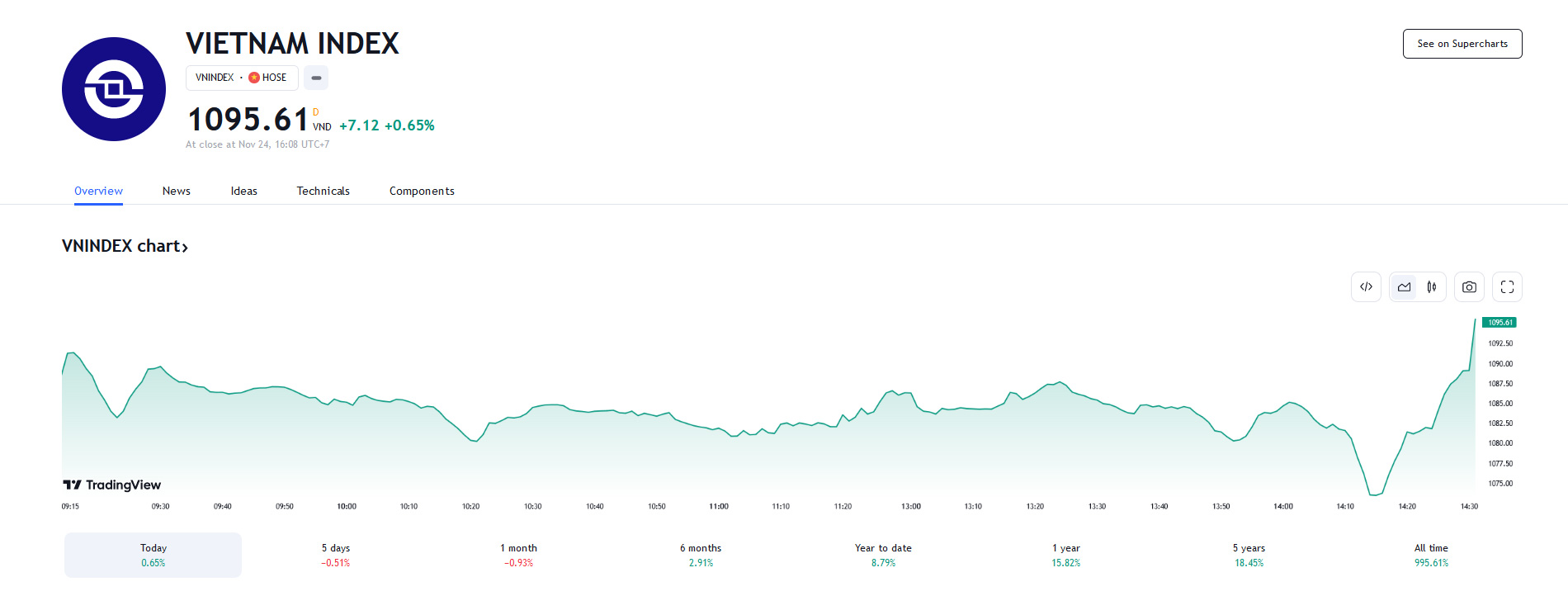
Task: Expand the VNINDEX chart heading arrow
Action: pos(185,247)
